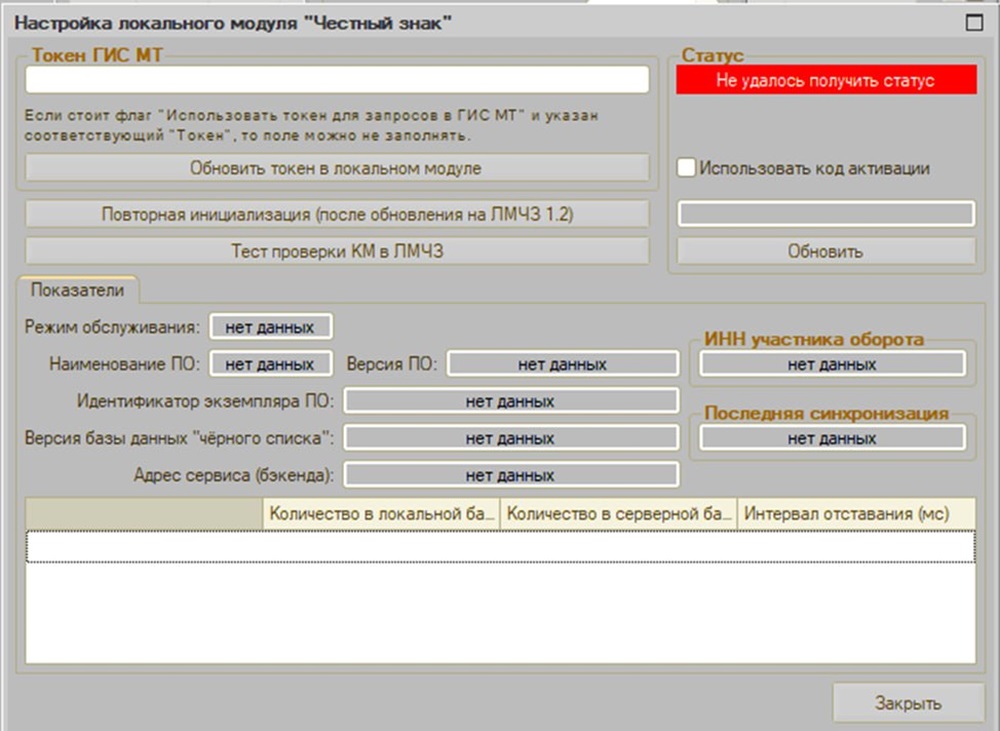Run Тест проверки КМ в ЛМЧЗ
The width and height of the screenshot is (1000, 731).
pos(337,251)
